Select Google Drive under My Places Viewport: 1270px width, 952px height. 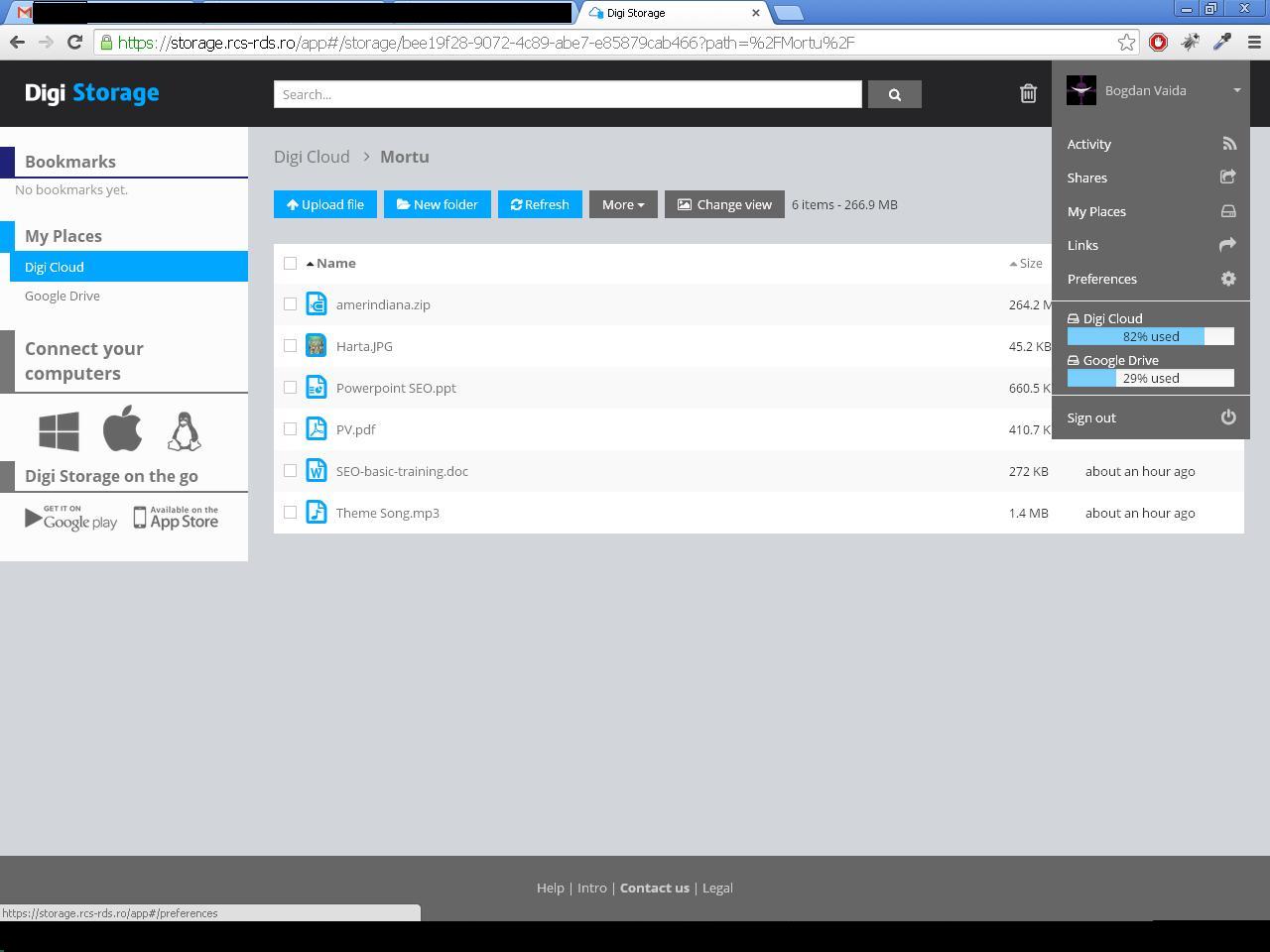point(63,296)
